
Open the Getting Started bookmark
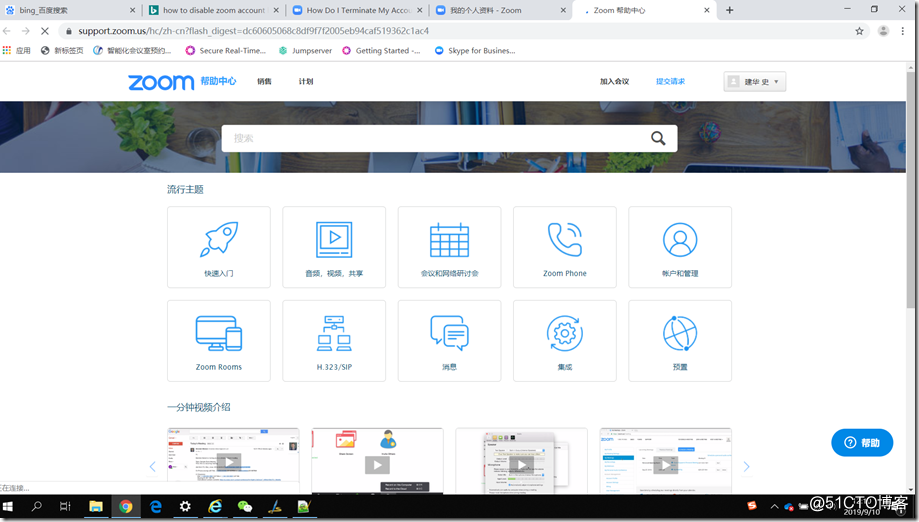coord(381,50)
